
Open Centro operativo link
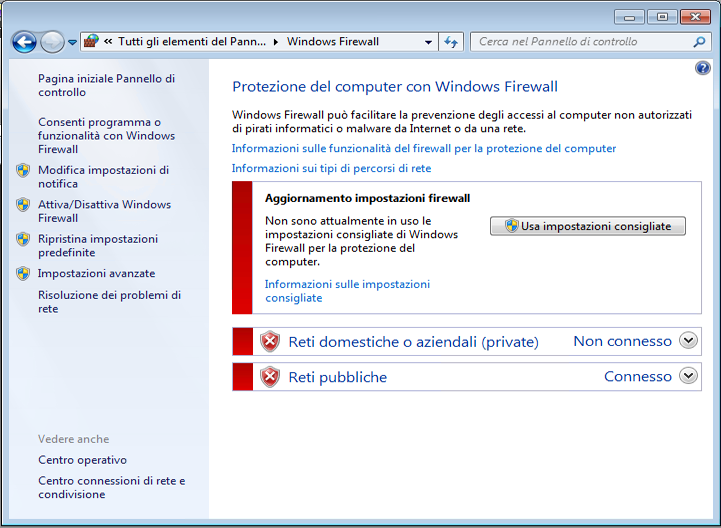click(x=82, y=460)
